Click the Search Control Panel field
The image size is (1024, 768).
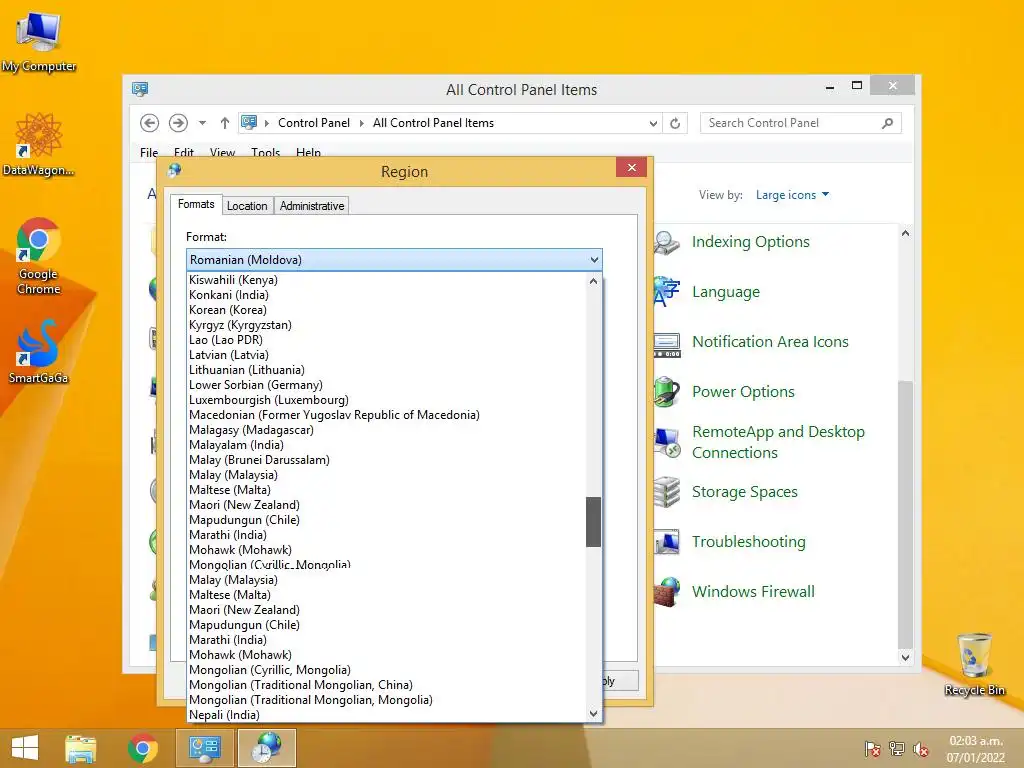pos(801,123)
